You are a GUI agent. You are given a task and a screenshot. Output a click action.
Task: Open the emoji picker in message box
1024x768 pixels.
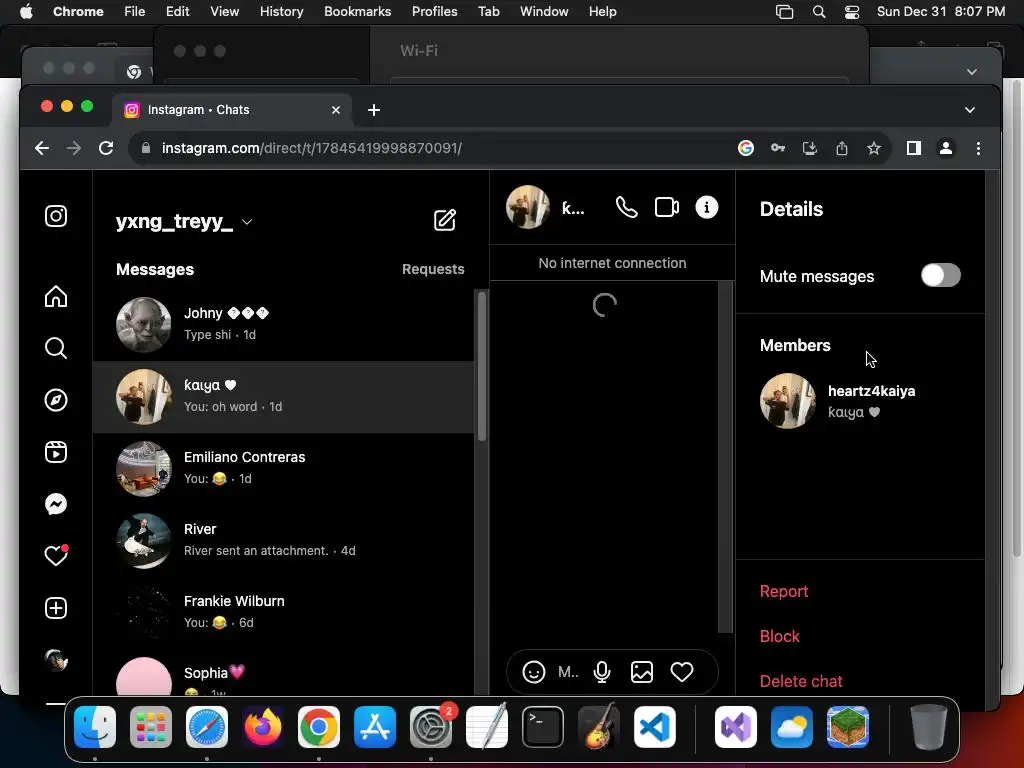click(x=534, y=672)
